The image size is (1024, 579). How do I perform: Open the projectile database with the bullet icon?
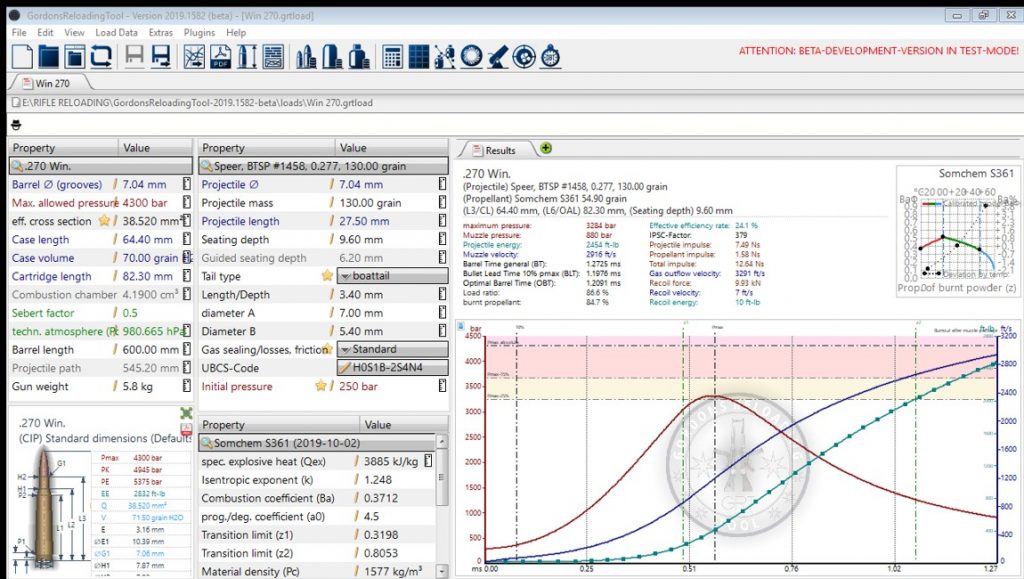(332, 57)
